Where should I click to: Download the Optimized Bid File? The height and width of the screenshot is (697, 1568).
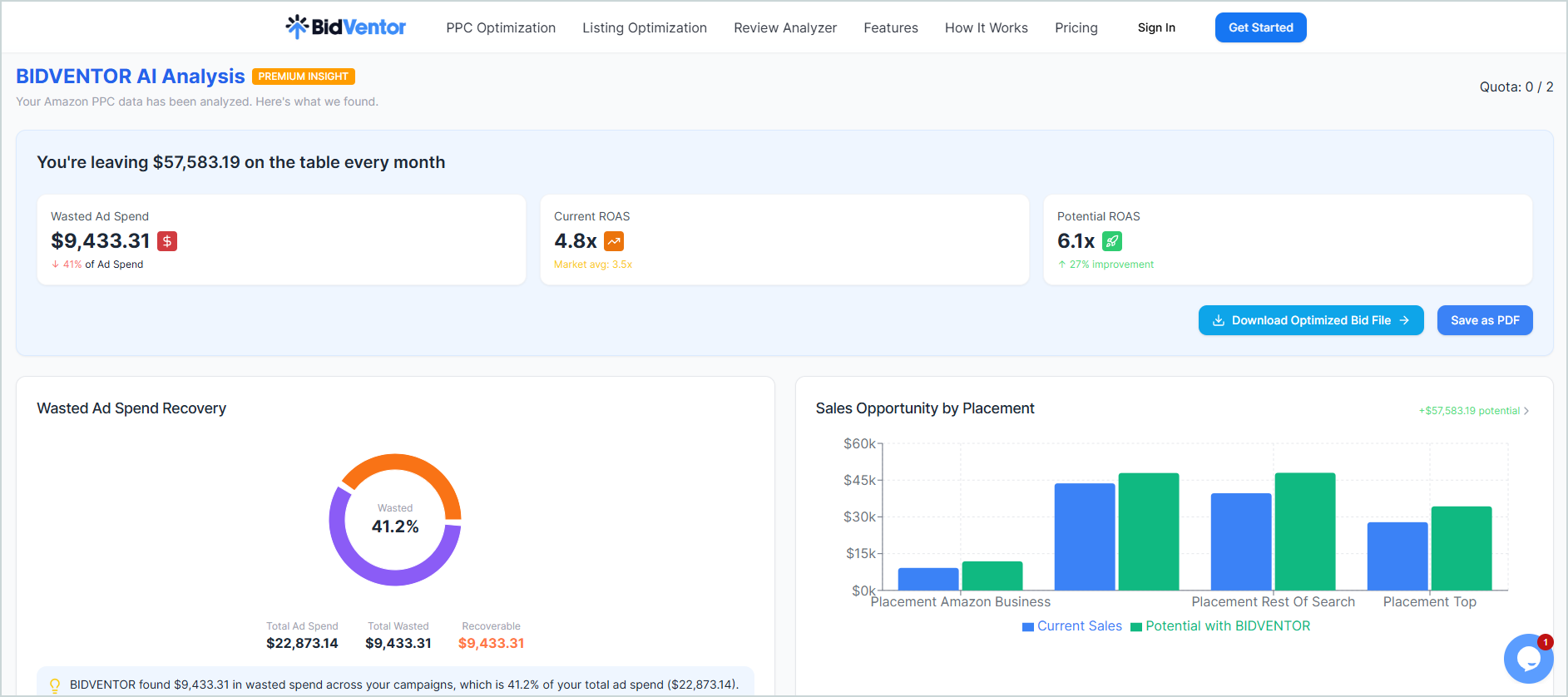point(1311,320)
